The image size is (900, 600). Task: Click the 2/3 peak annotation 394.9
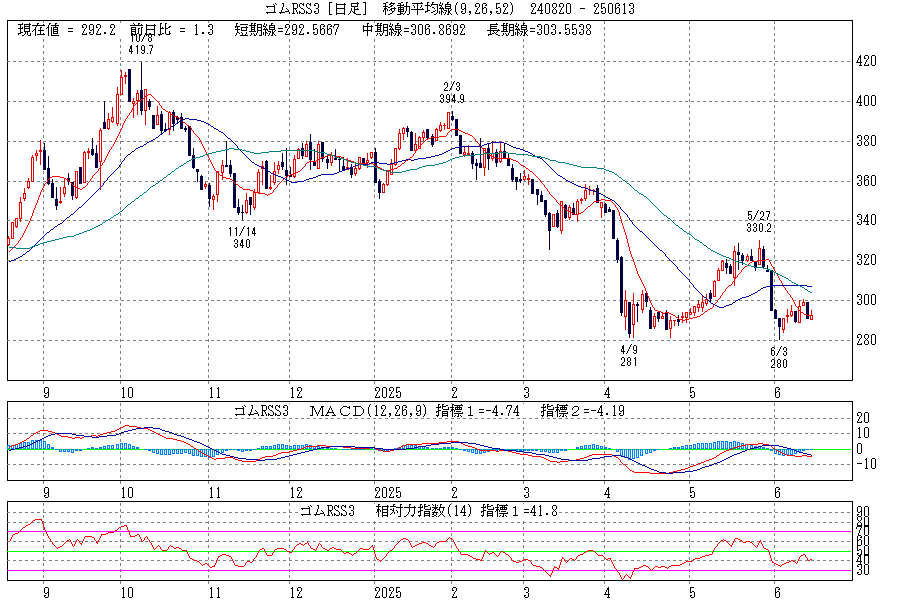tap(453, 93)
